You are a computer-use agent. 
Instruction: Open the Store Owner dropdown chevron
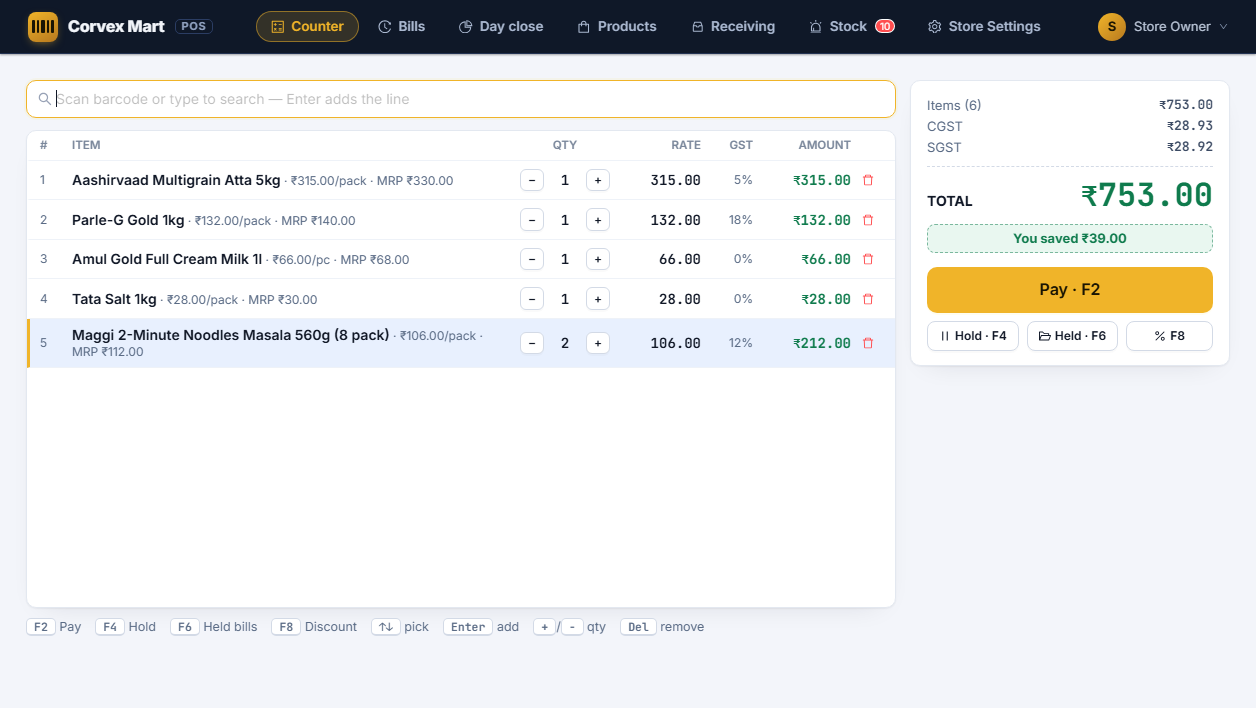[x=1223, y=27]
